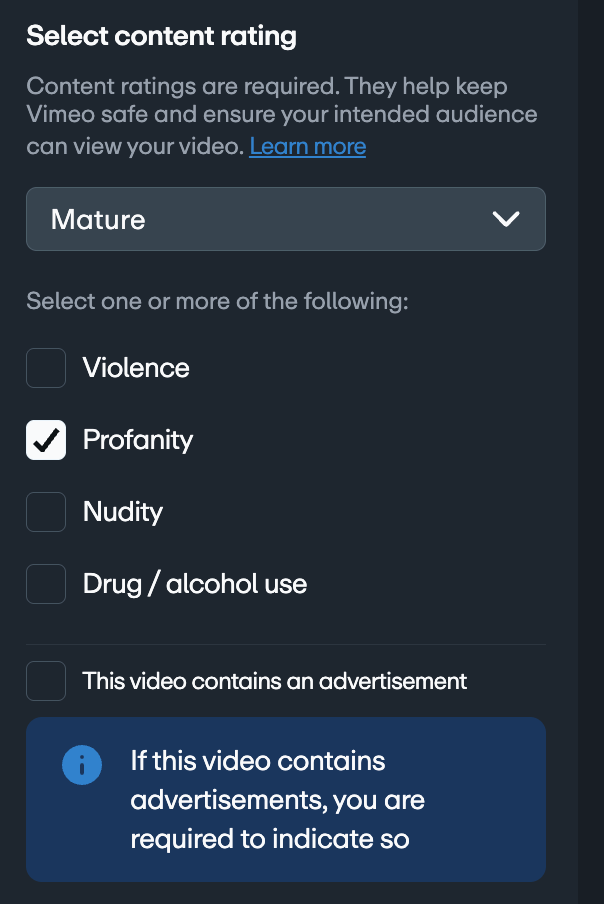
Task: Click the 'This video contains an advertisement' label
Action: coord(275,681)
